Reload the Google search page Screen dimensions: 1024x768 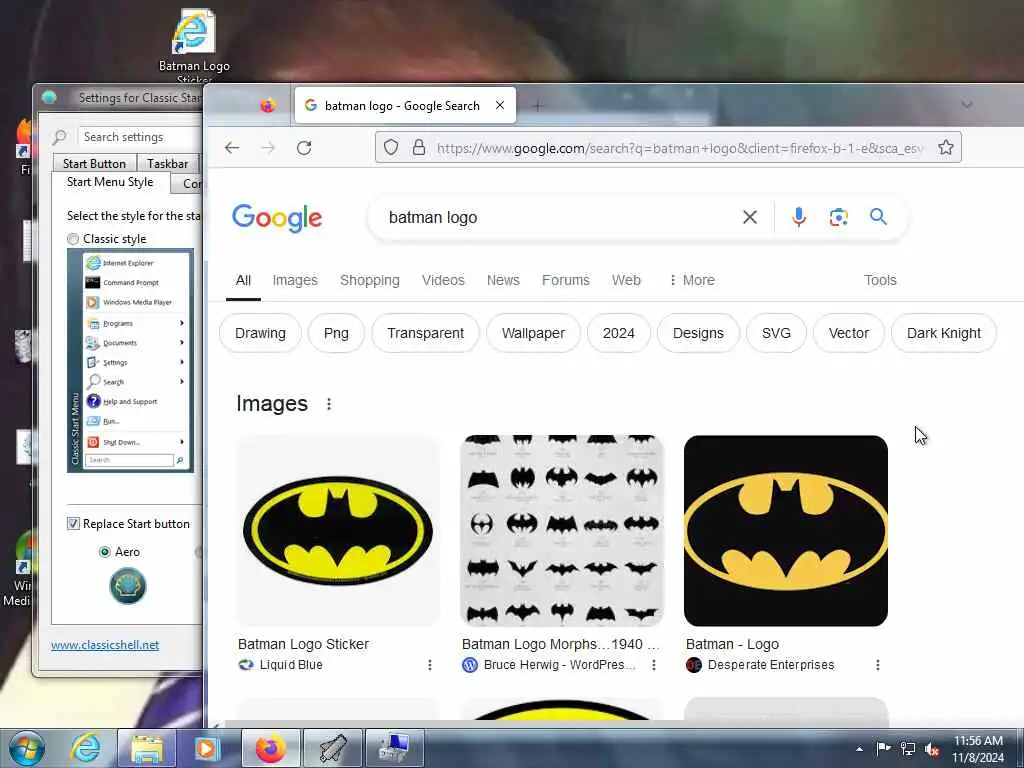304,148
